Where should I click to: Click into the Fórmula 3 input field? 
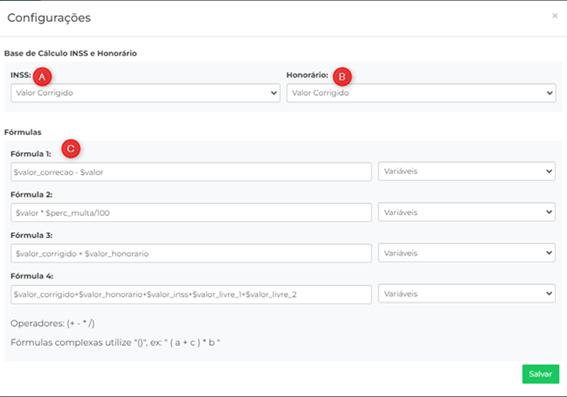[191, 253]
